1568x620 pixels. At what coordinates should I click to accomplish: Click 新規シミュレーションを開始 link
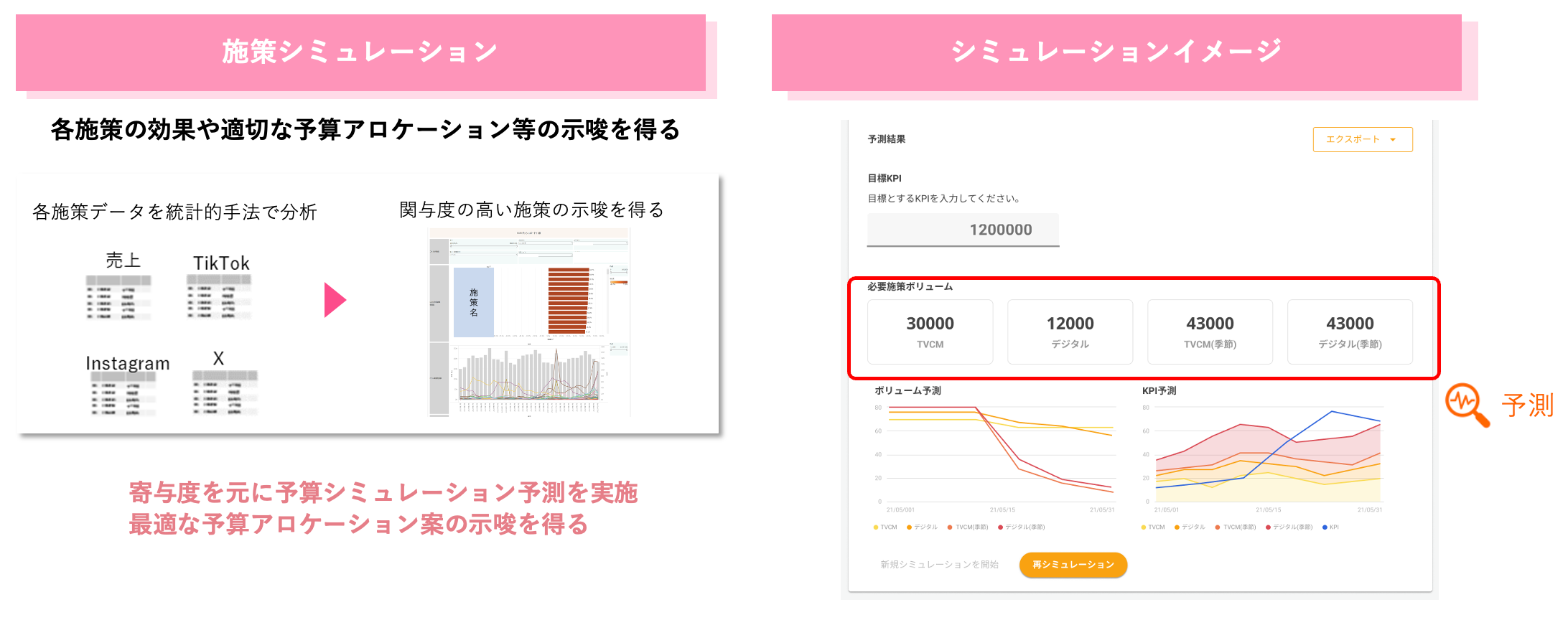point(939,565)
